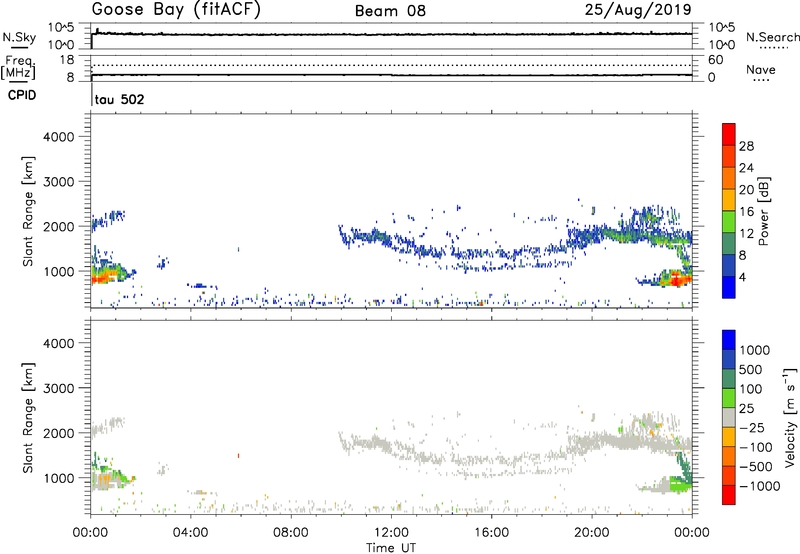Select the "N.Sky" axis label
The width and height of the screenshot is (800, 554).
[x=19, y=37]
